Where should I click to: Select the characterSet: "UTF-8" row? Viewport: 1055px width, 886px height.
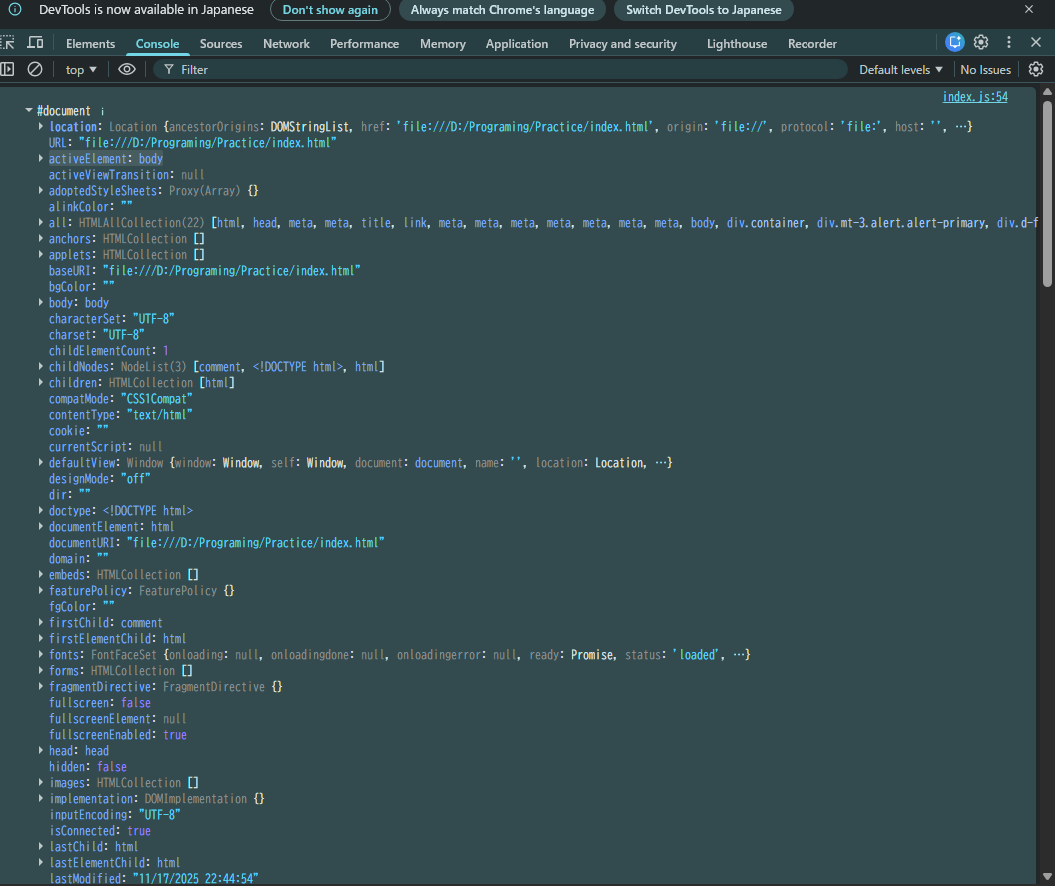pyautogui.click(x=112, y=319)
